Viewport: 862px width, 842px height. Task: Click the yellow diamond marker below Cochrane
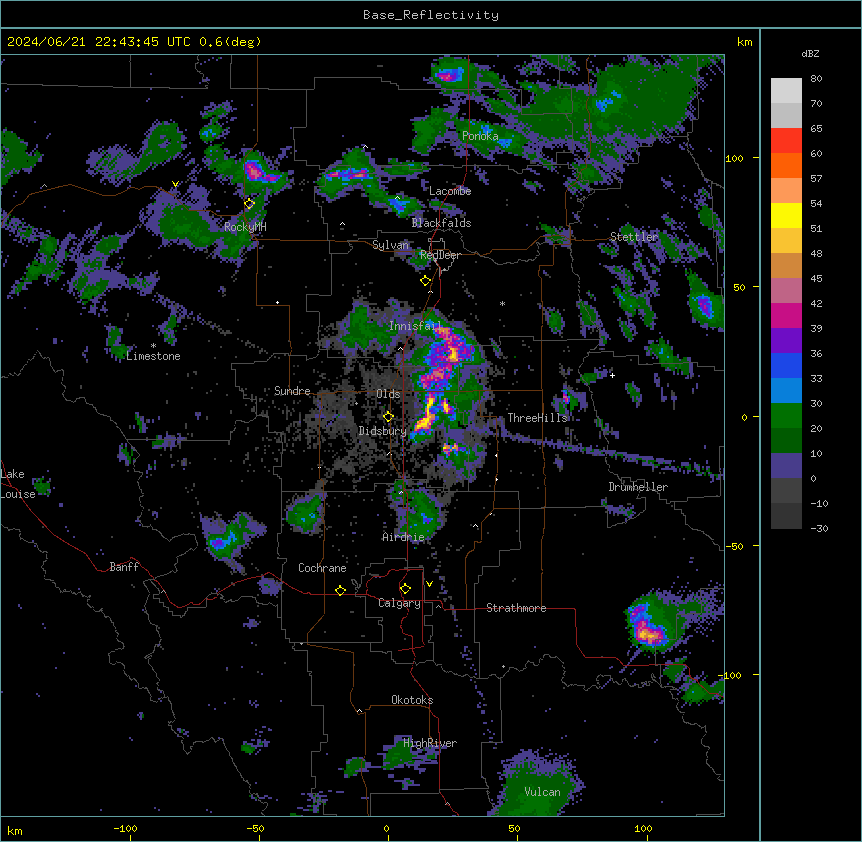pos(340,590)
